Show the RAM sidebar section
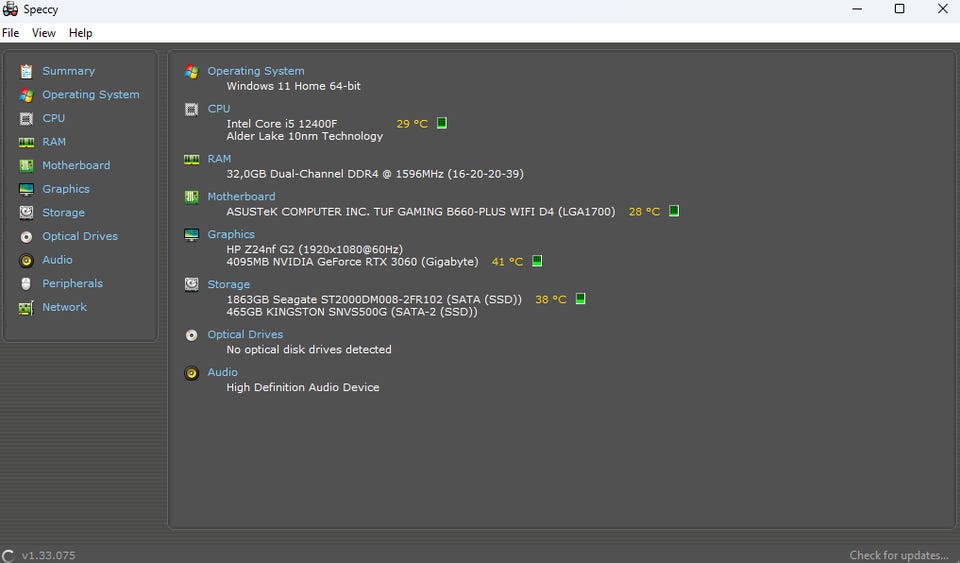Image resolution: width=960 pixels, height=563 pixels. coord(54,142)
